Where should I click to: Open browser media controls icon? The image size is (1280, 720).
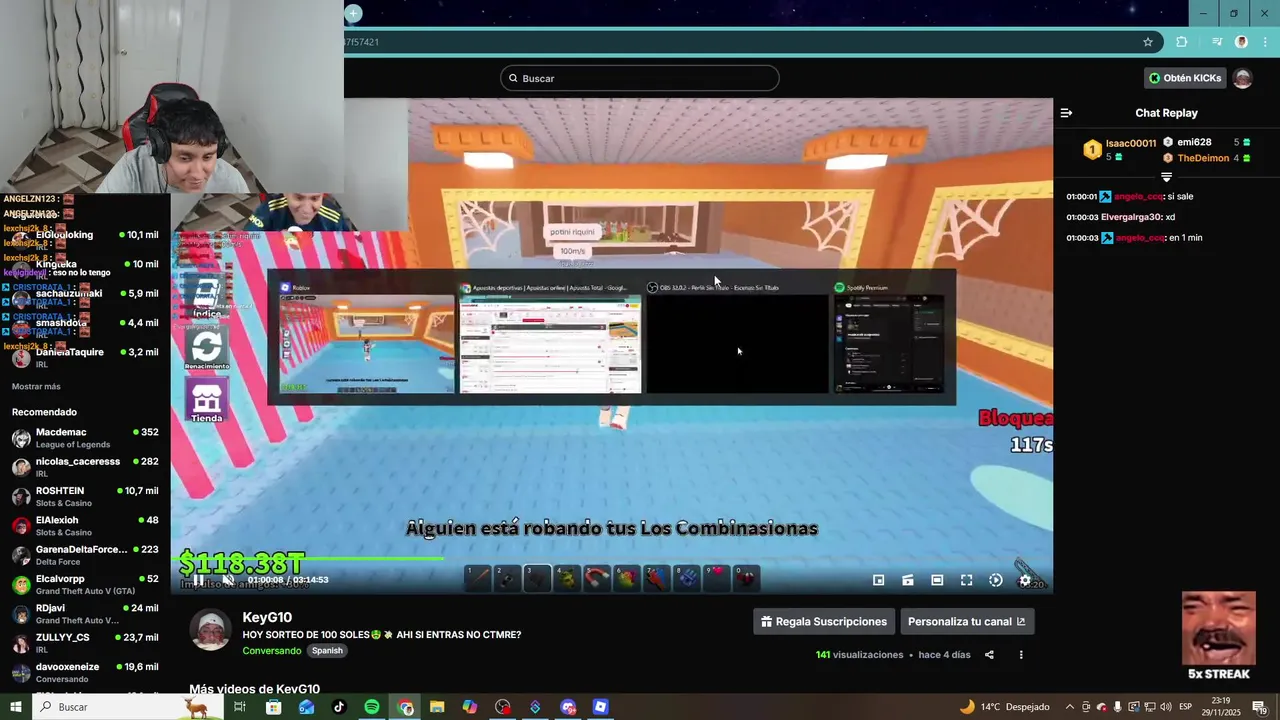coord(1217,42)
